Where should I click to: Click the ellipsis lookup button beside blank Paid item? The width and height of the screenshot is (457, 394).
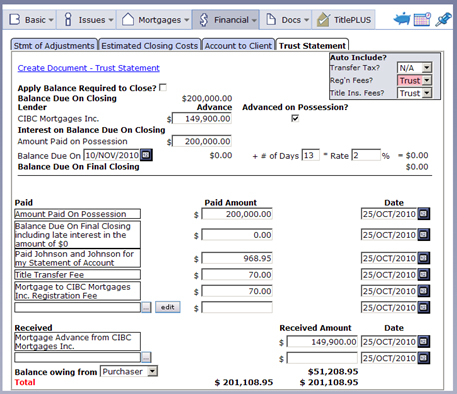click(x=146, y=307)
